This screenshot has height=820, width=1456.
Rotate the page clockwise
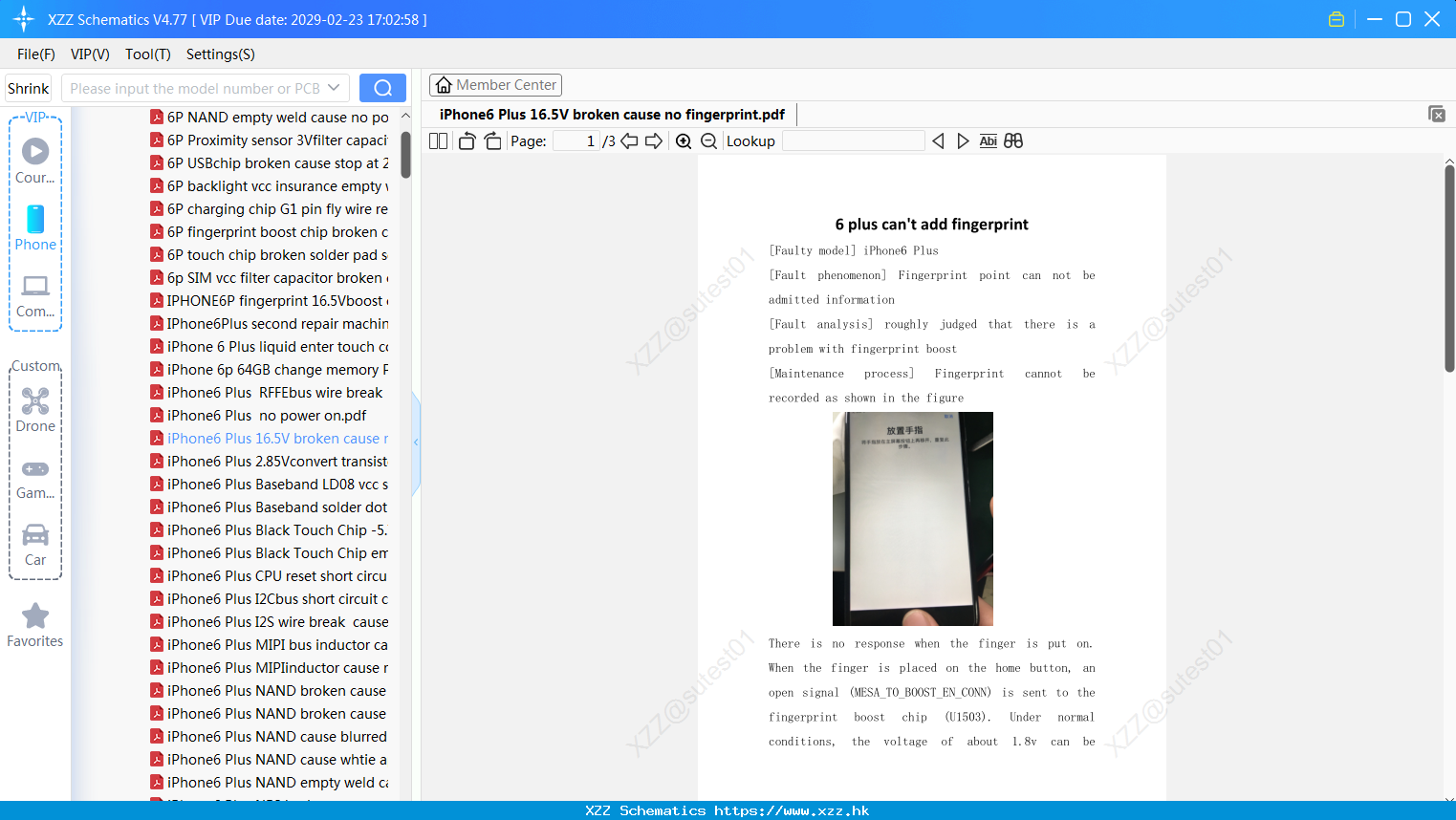(x=492, y=141)
